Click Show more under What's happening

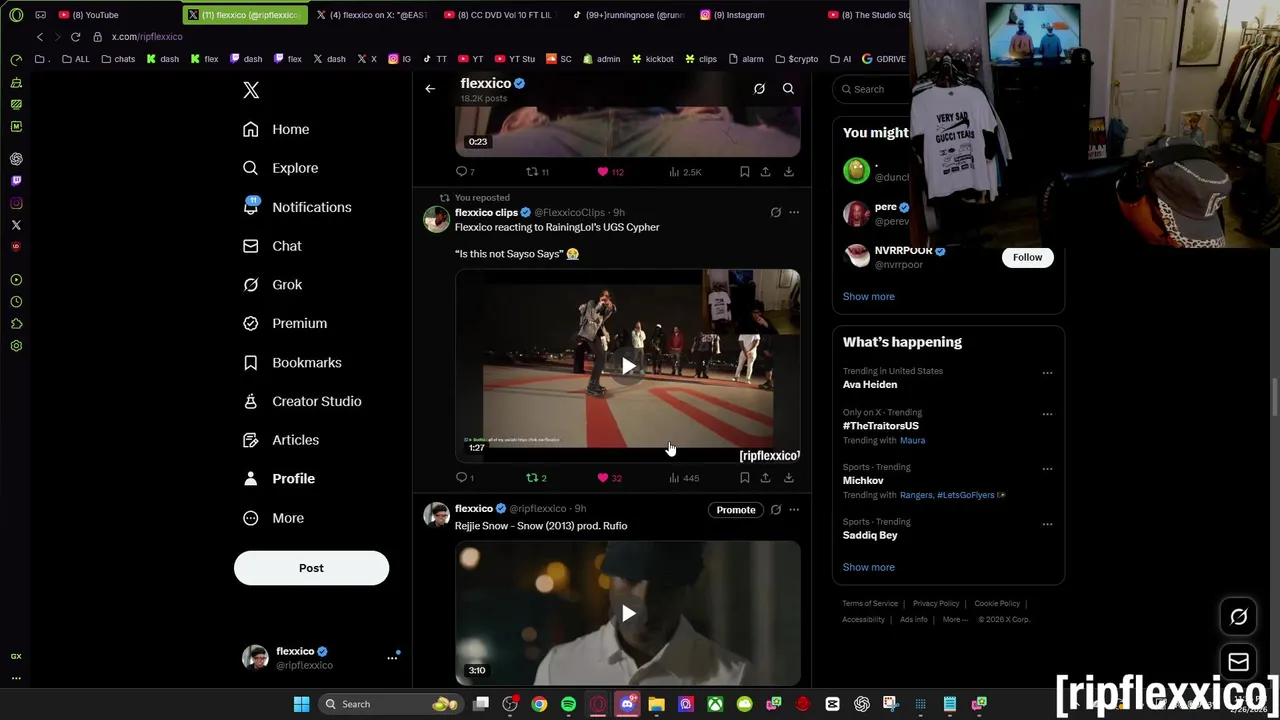868,567
